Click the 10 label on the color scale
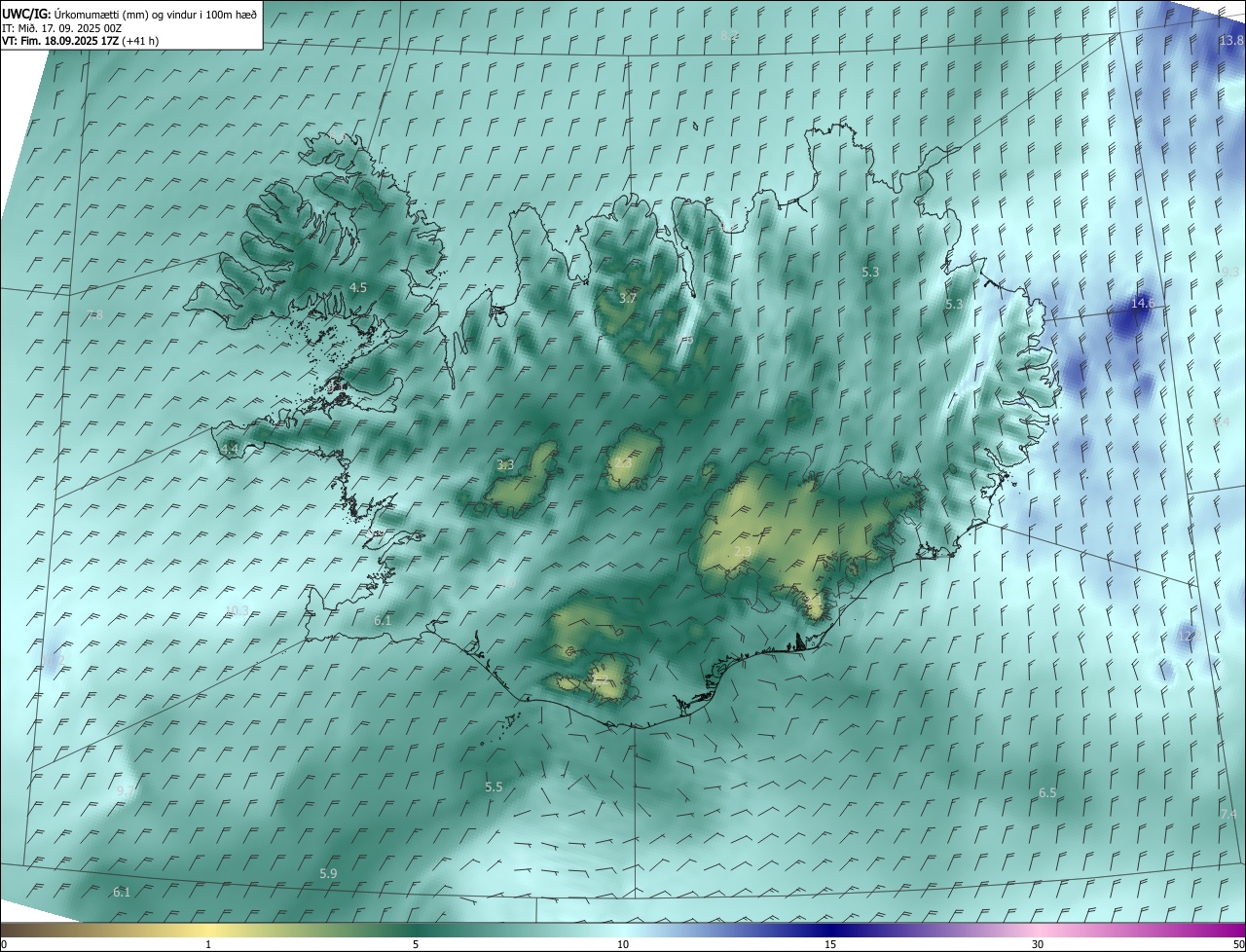The image size is (1246, 952). click(623, 945)
